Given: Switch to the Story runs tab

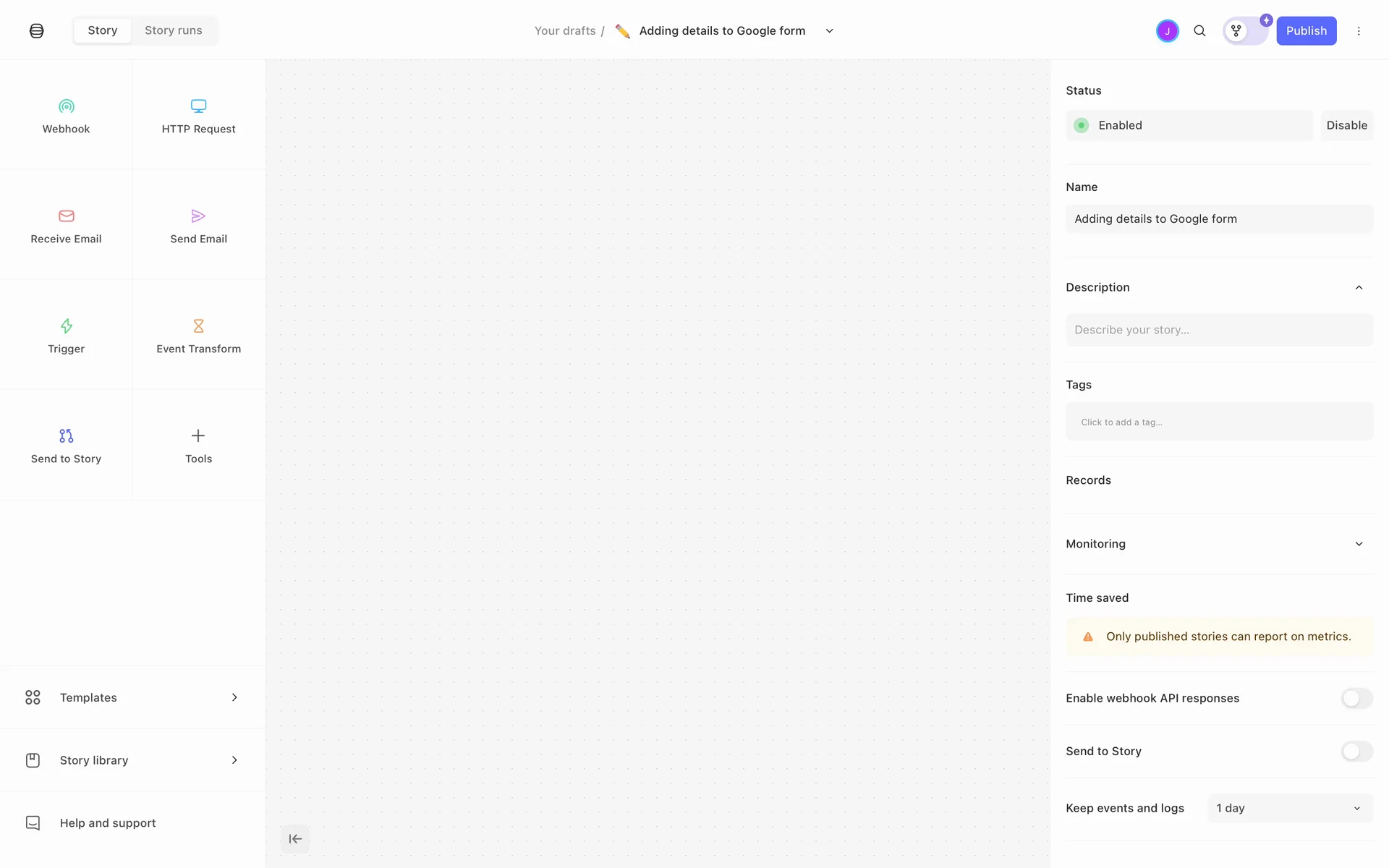Looking at the screenshot, I should [x=174, y=30].
